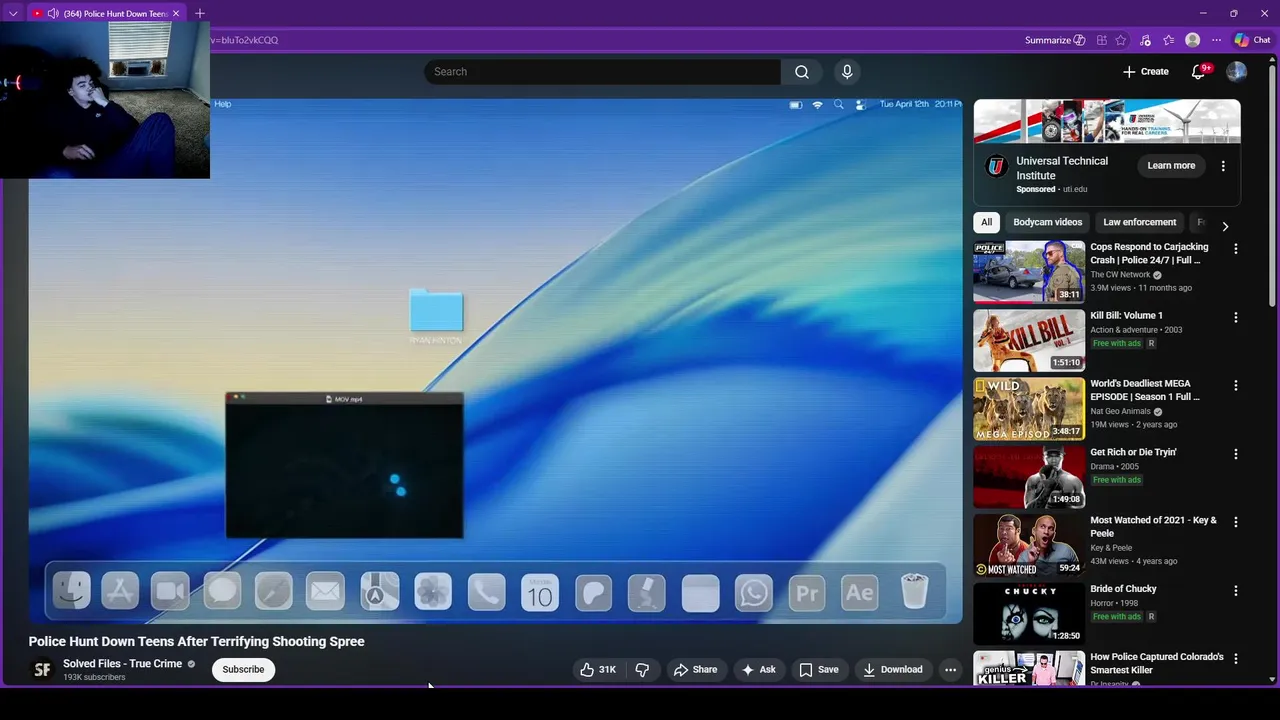Screen dimensions: 1280x720
Task: Add page to favorites with star icon
Action: pos(1121,40)
